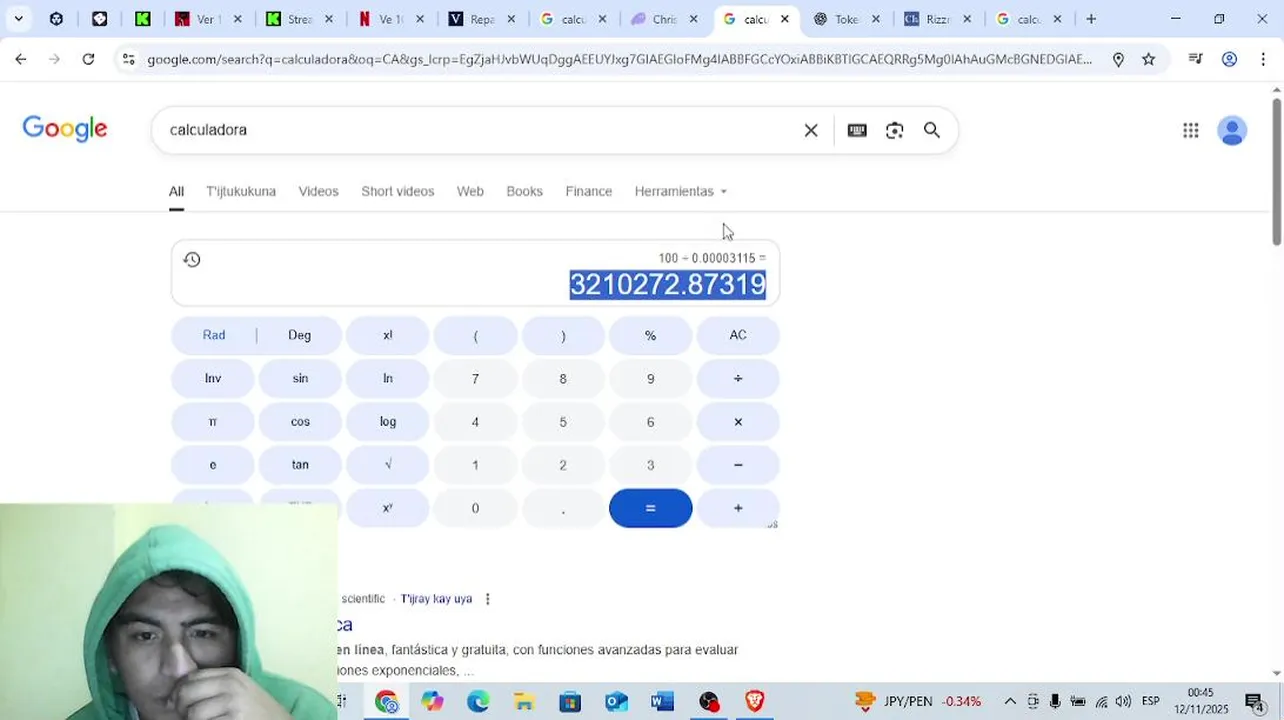Open Word from taskbar
This screenshot has height=720, width=1284.
(x=662, y=701)
